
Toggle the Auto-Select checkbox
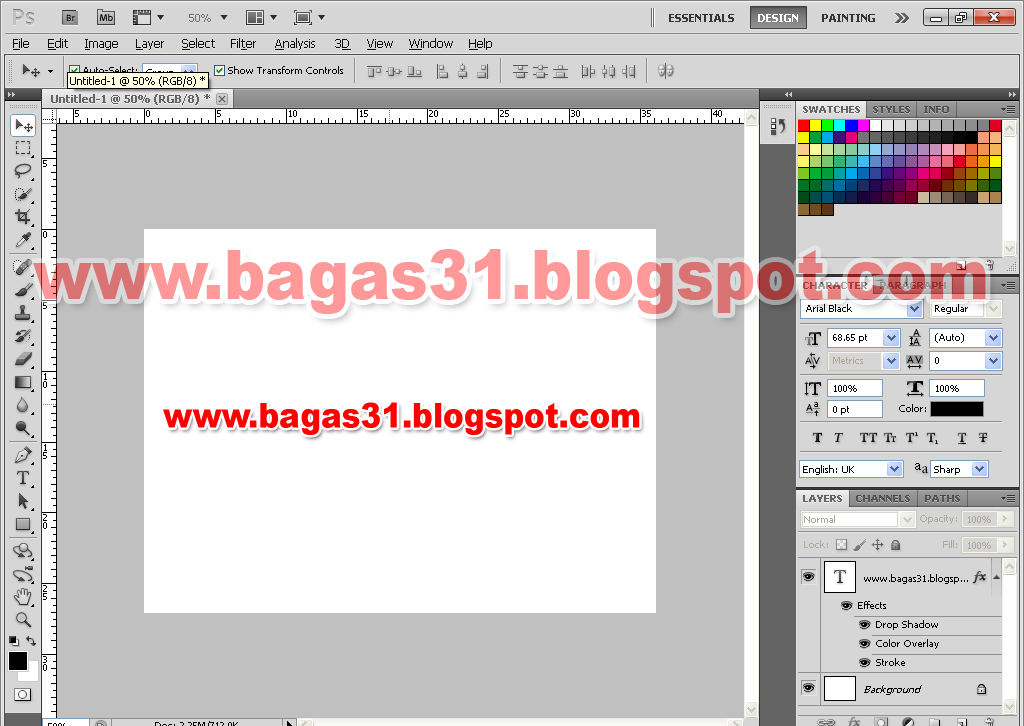click(74, 70)
